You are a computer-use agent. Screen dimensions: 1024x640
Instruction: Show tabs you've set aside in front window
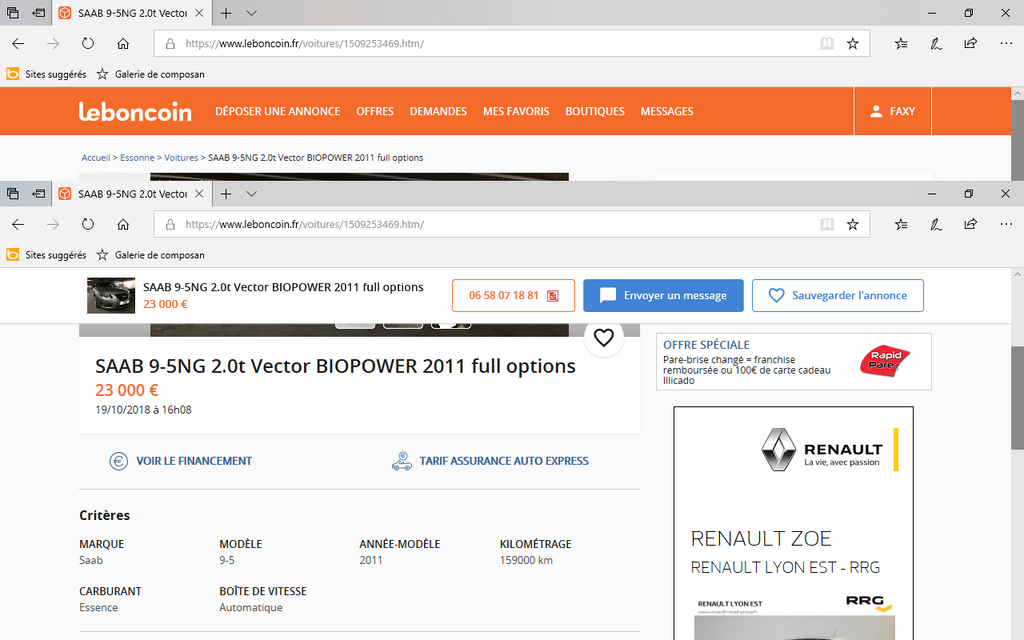[12, 194]
